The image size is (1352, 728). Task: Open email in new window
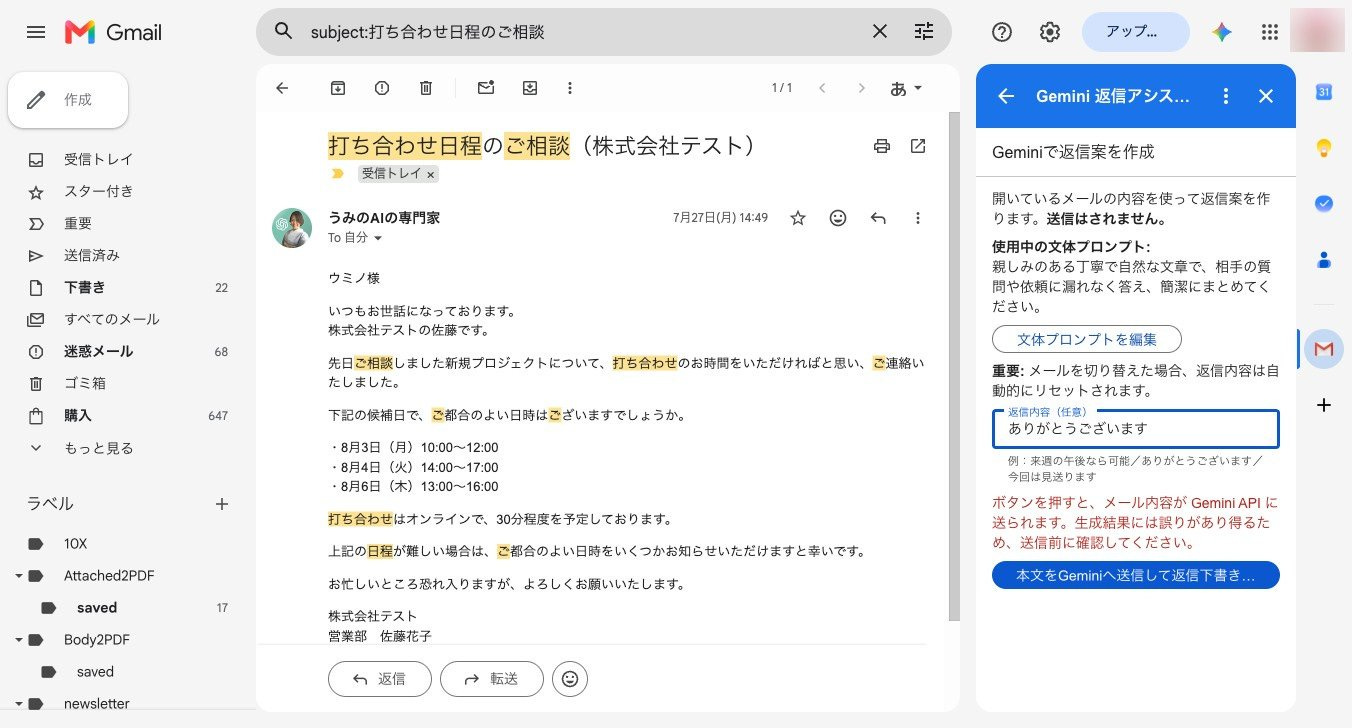918,146
